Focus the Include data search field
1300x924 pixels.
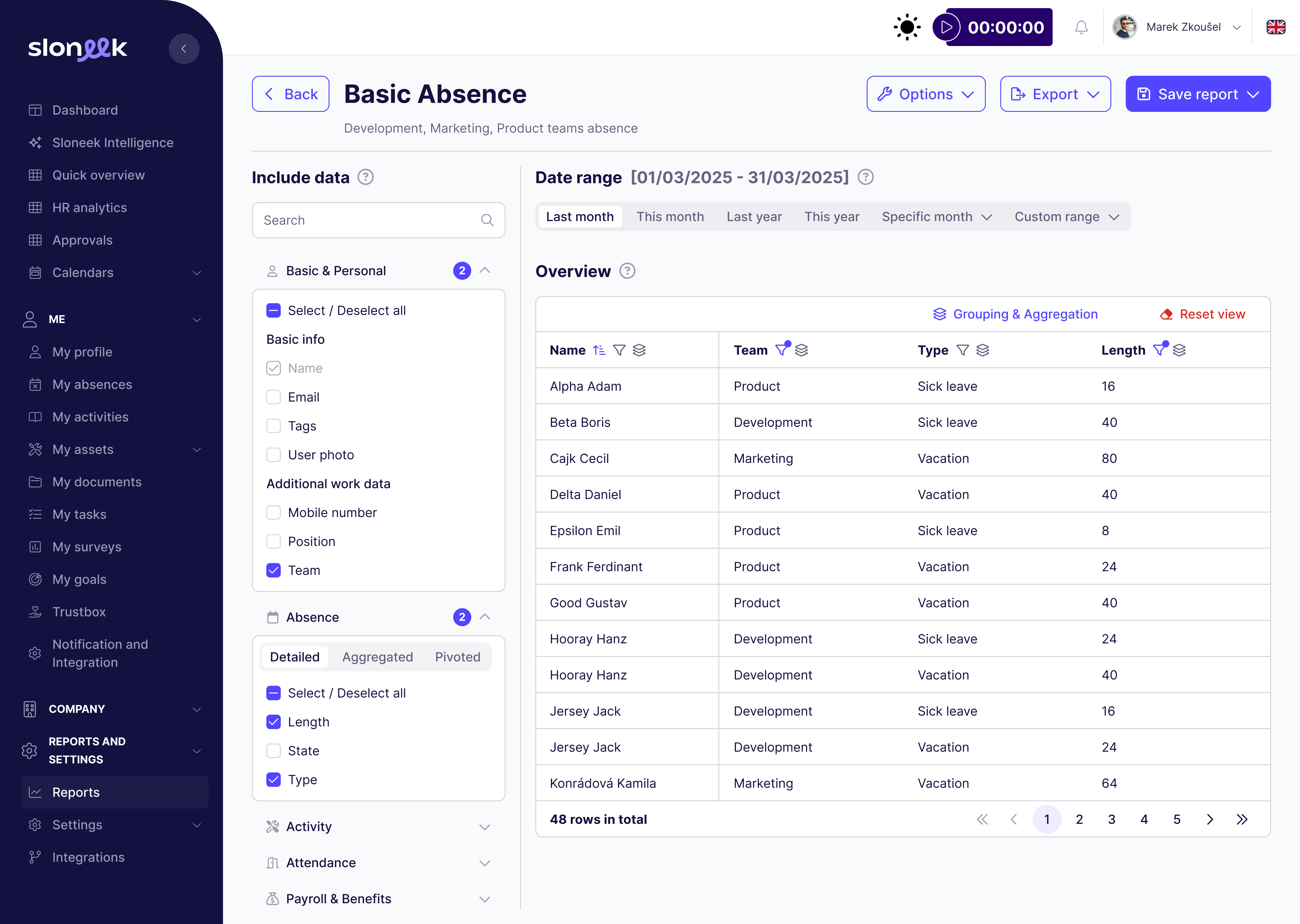tap(378, 220)
